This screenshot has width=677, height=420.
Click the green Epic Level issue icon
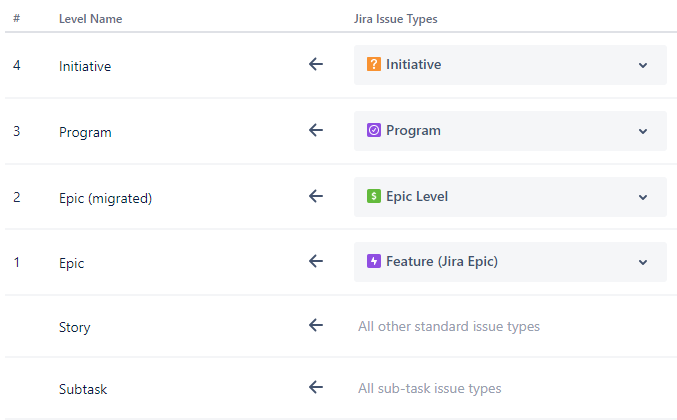click(373, 196)
